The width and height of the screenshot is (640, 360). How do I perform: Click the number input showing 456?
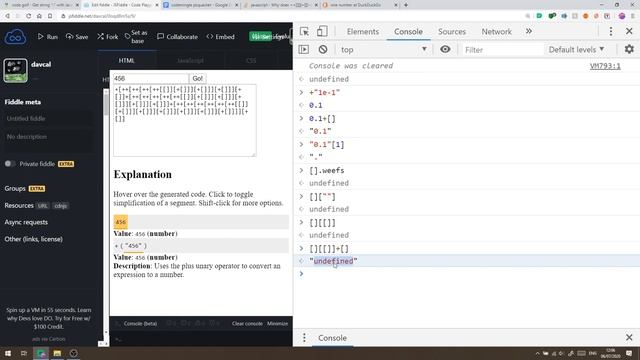pyautogui.click(x=151, y=78)
